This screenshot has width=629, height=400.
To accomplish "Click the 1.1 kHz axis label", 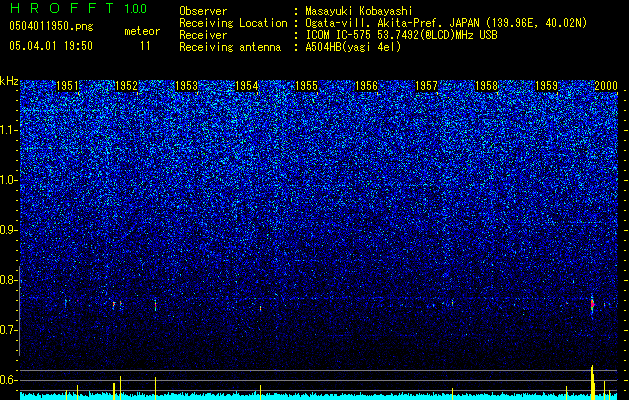I will [x=8, y=131].
